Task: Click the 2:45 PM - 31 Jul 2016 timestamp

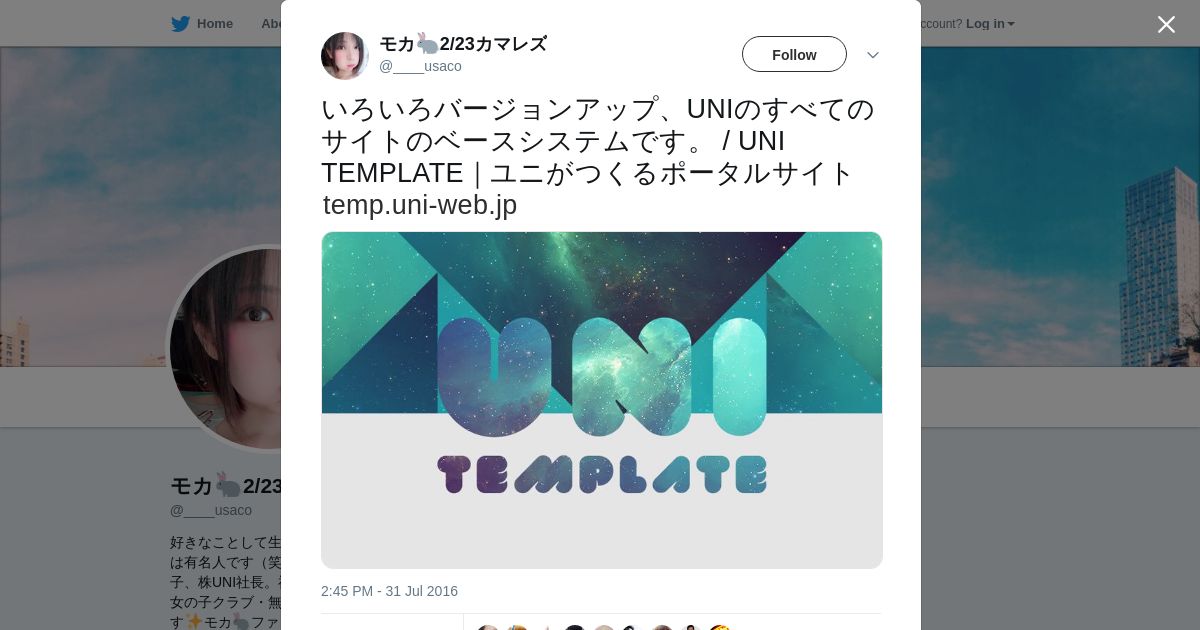Action: (x=389, y=591)
